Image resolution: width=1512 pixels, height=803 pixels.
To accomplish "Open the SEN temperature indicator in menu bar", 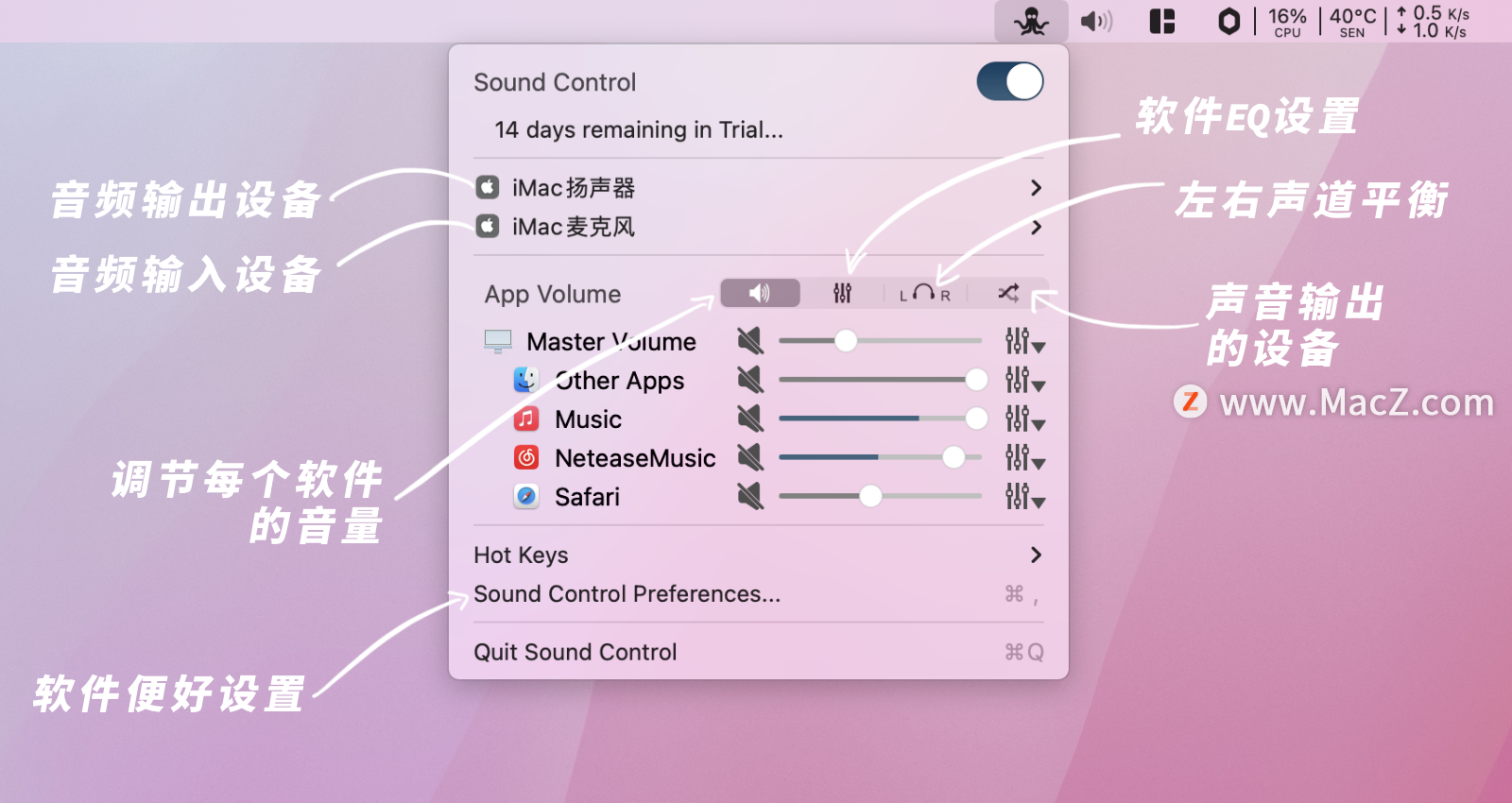I will coord(1352,22).
